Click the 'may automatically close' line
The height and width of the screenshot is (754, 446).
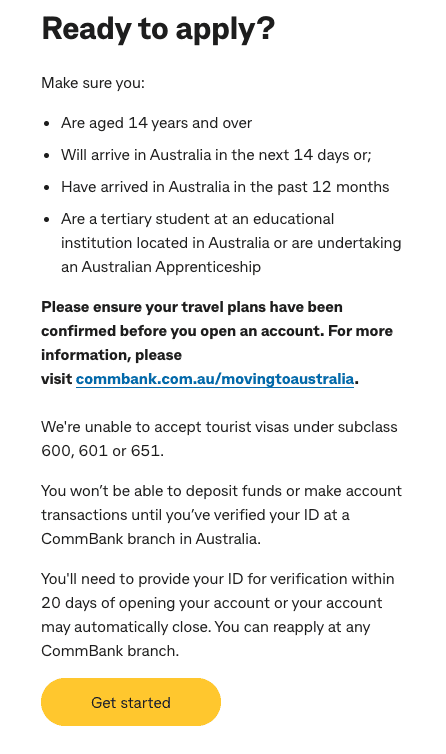click(205, 627)
